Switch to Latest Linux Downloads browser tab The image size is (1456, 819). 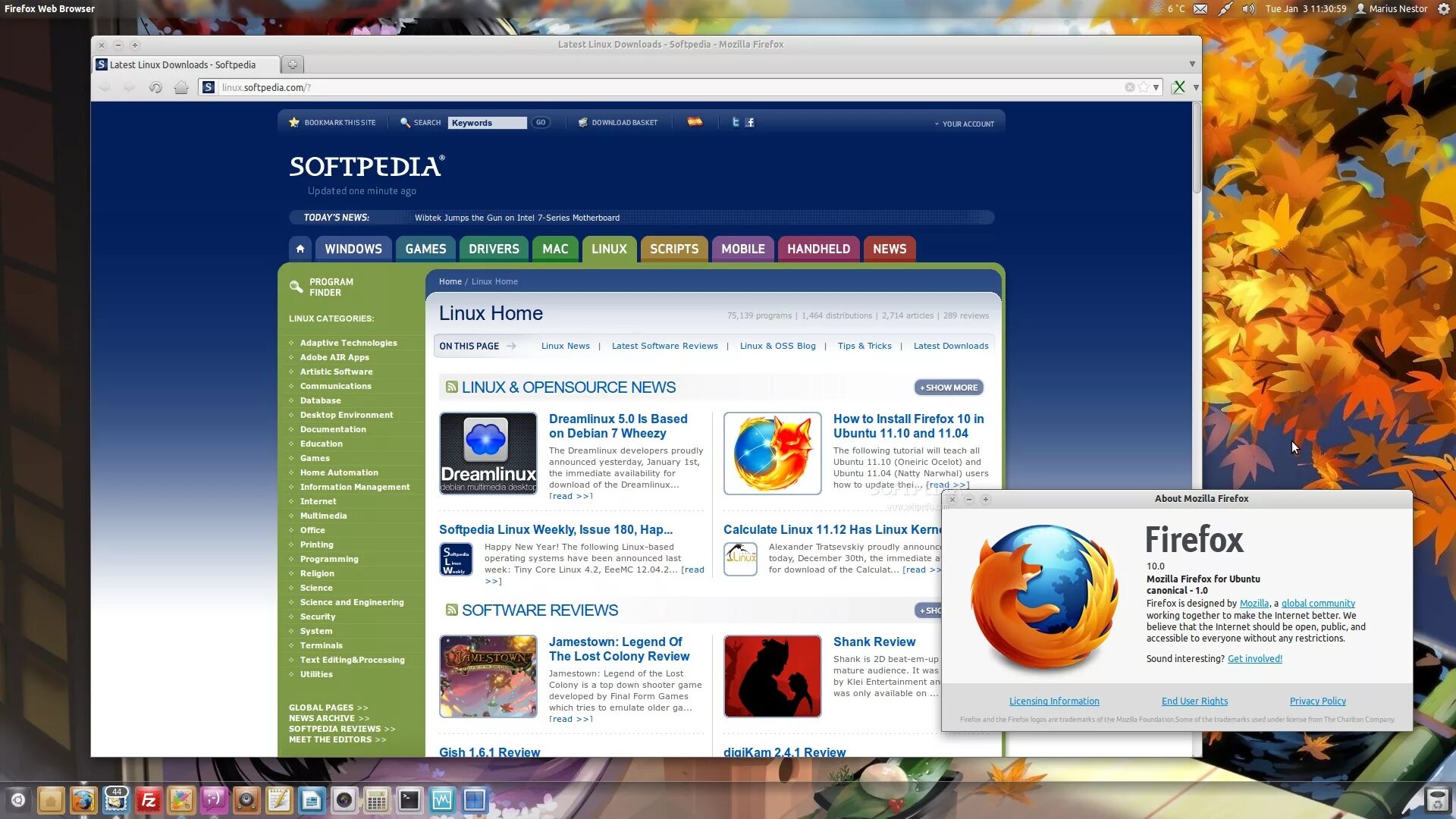pos(186,64)
